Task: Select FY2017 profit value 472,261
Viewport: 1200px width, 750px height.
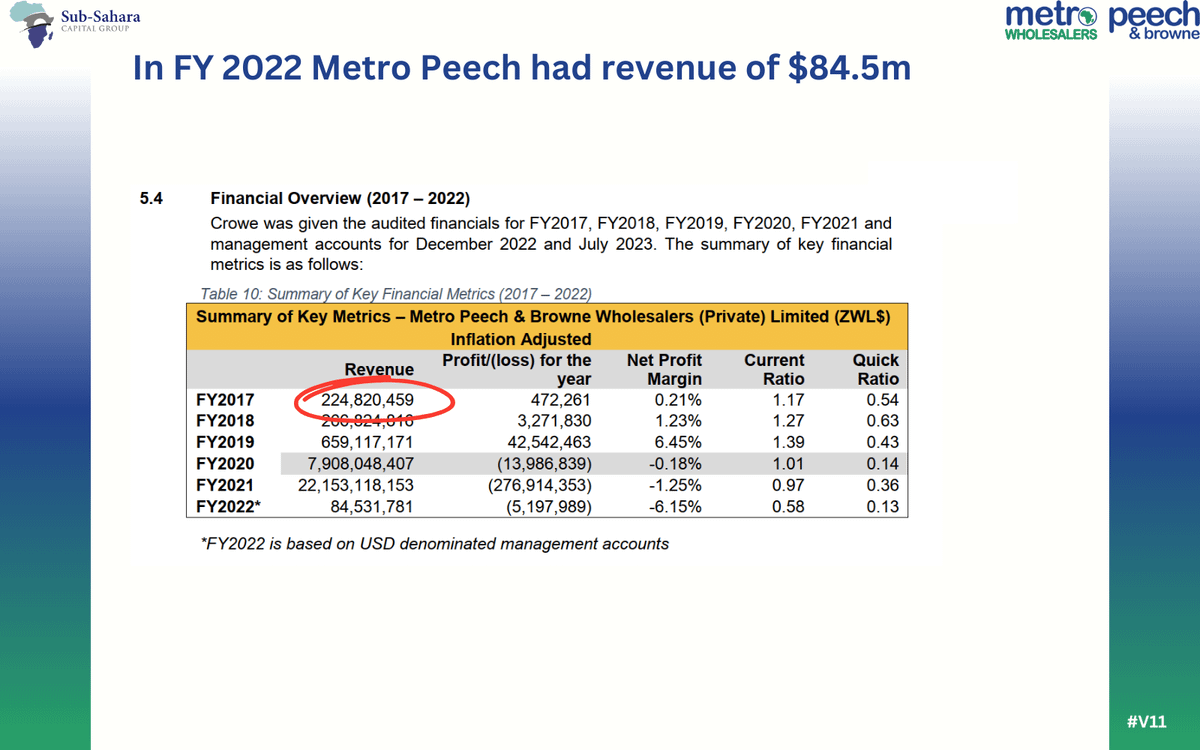Action: (560, 400)
